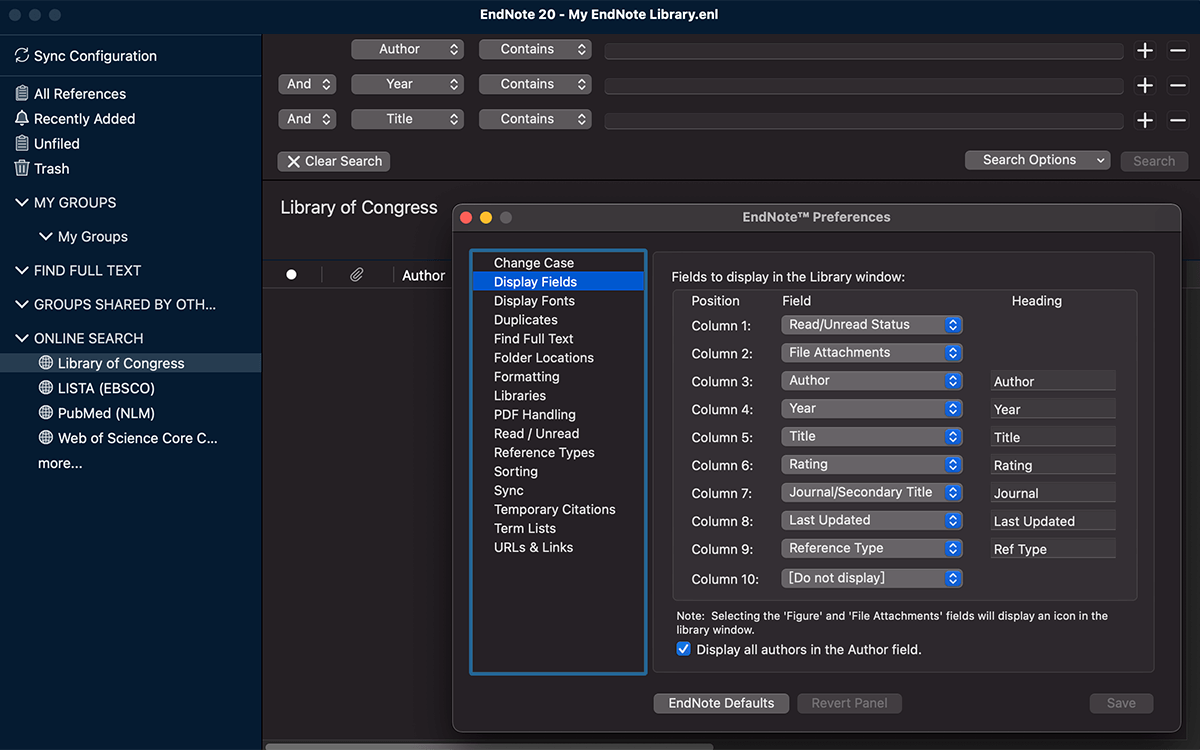The height and width of the screenshot is (750, 1200).
Task: Click the globe icon beside PubMed (NLM)
Action: (45, 413)
